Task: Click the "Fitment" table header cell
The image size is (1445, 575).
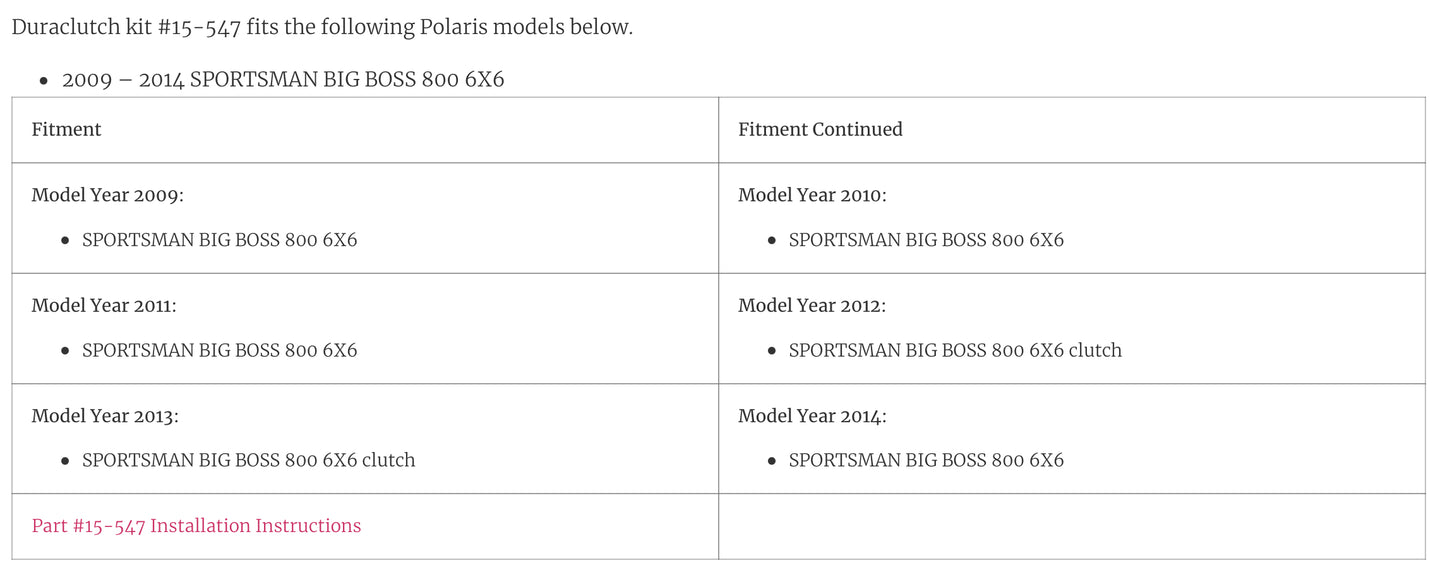Action: [x=66, y=130]
